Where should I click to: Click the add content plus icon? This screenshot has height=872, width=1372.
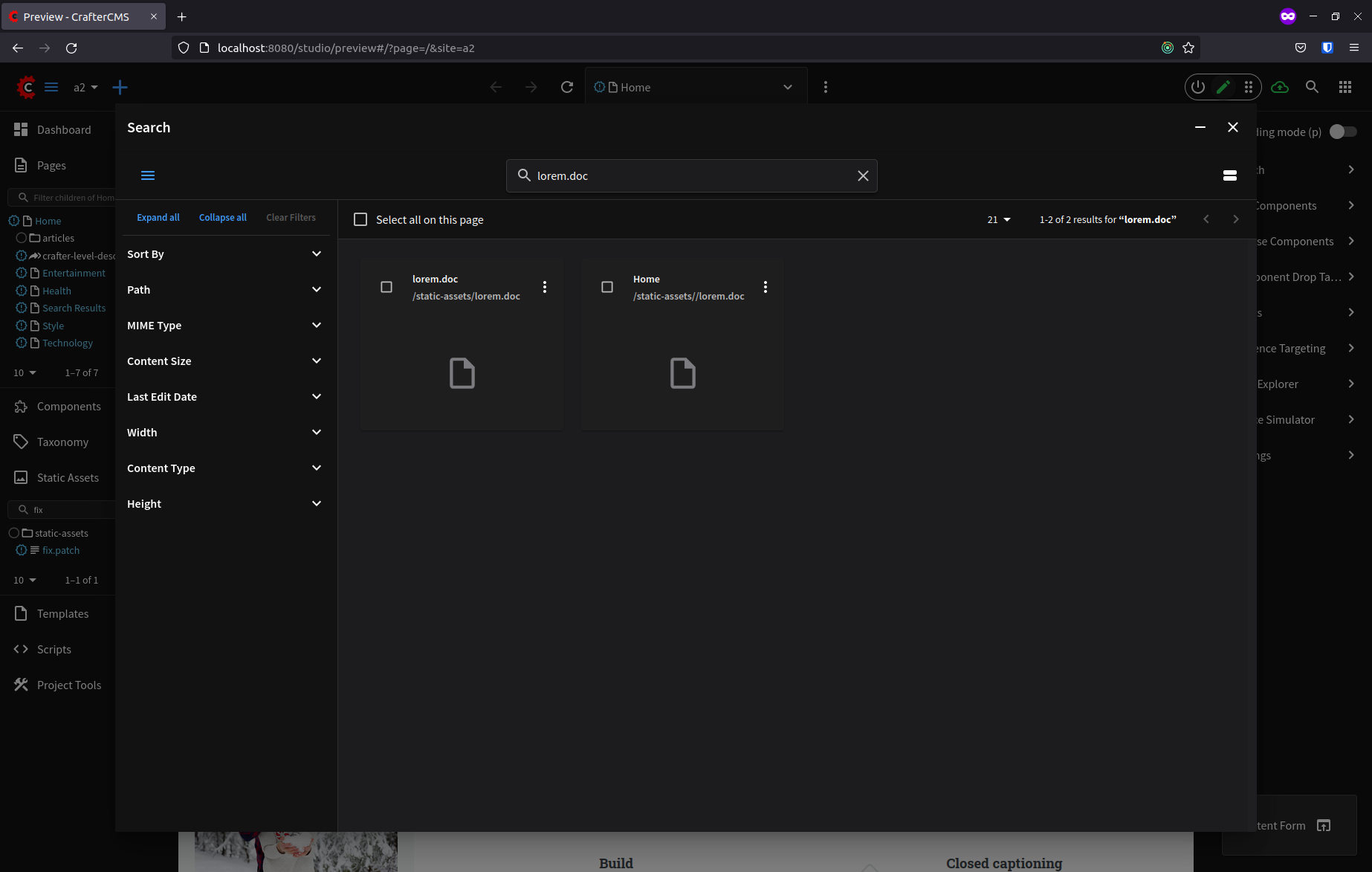[x=120, y=87]
